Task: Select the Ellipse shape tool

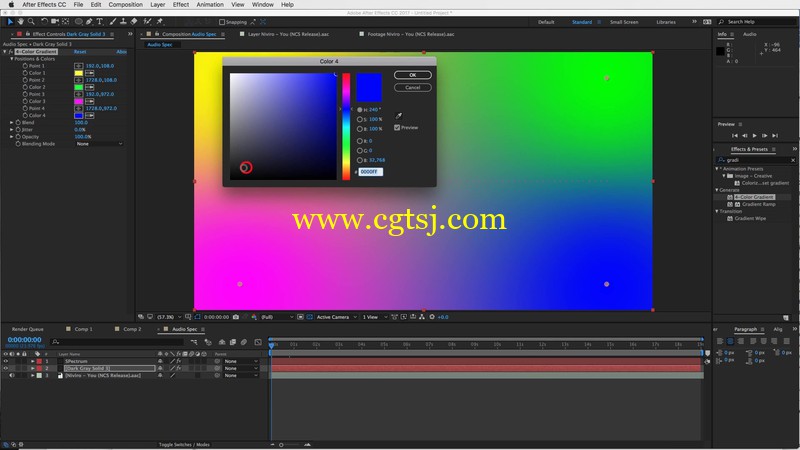Action: click(x=79, y=21)
